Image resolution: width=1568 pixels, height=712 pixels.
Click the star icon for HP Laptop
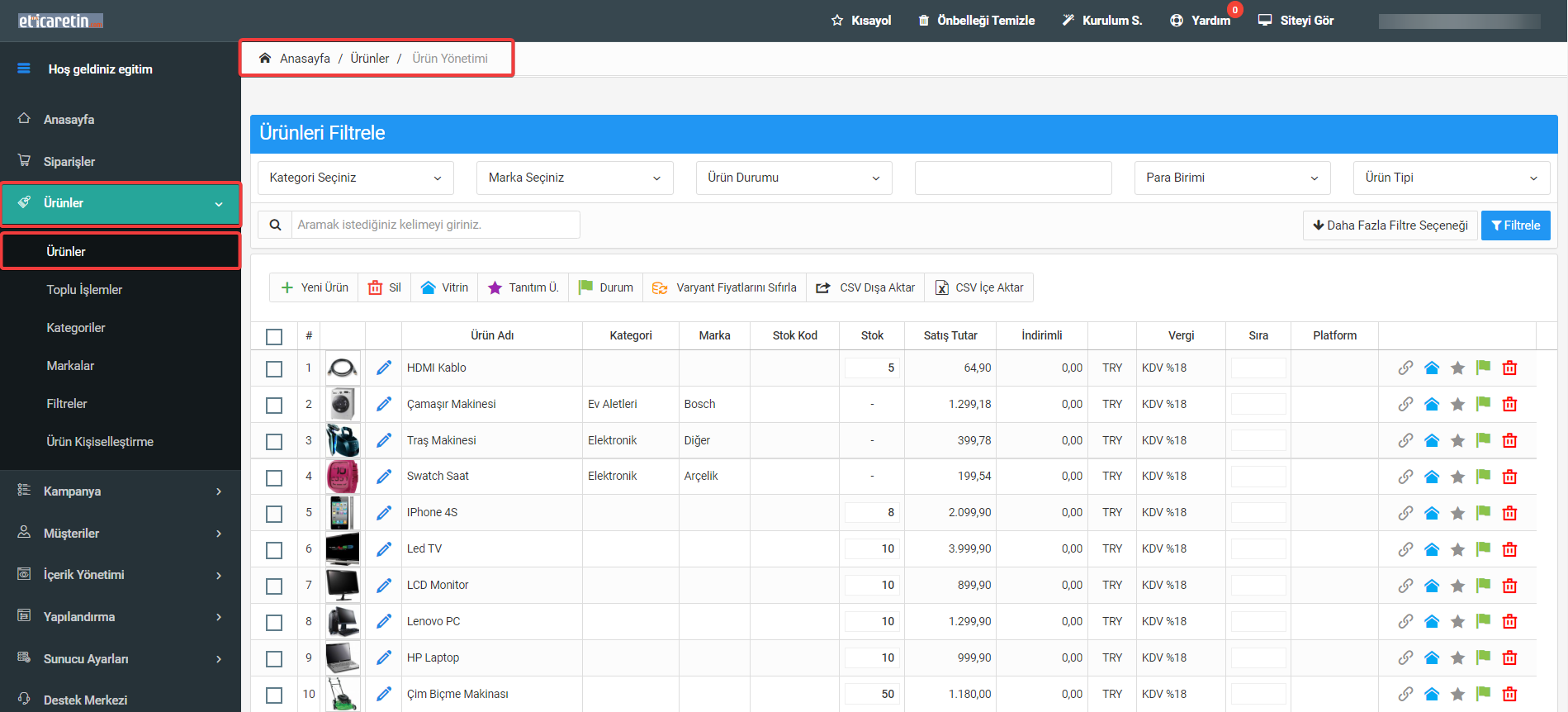coord(1458,658)
